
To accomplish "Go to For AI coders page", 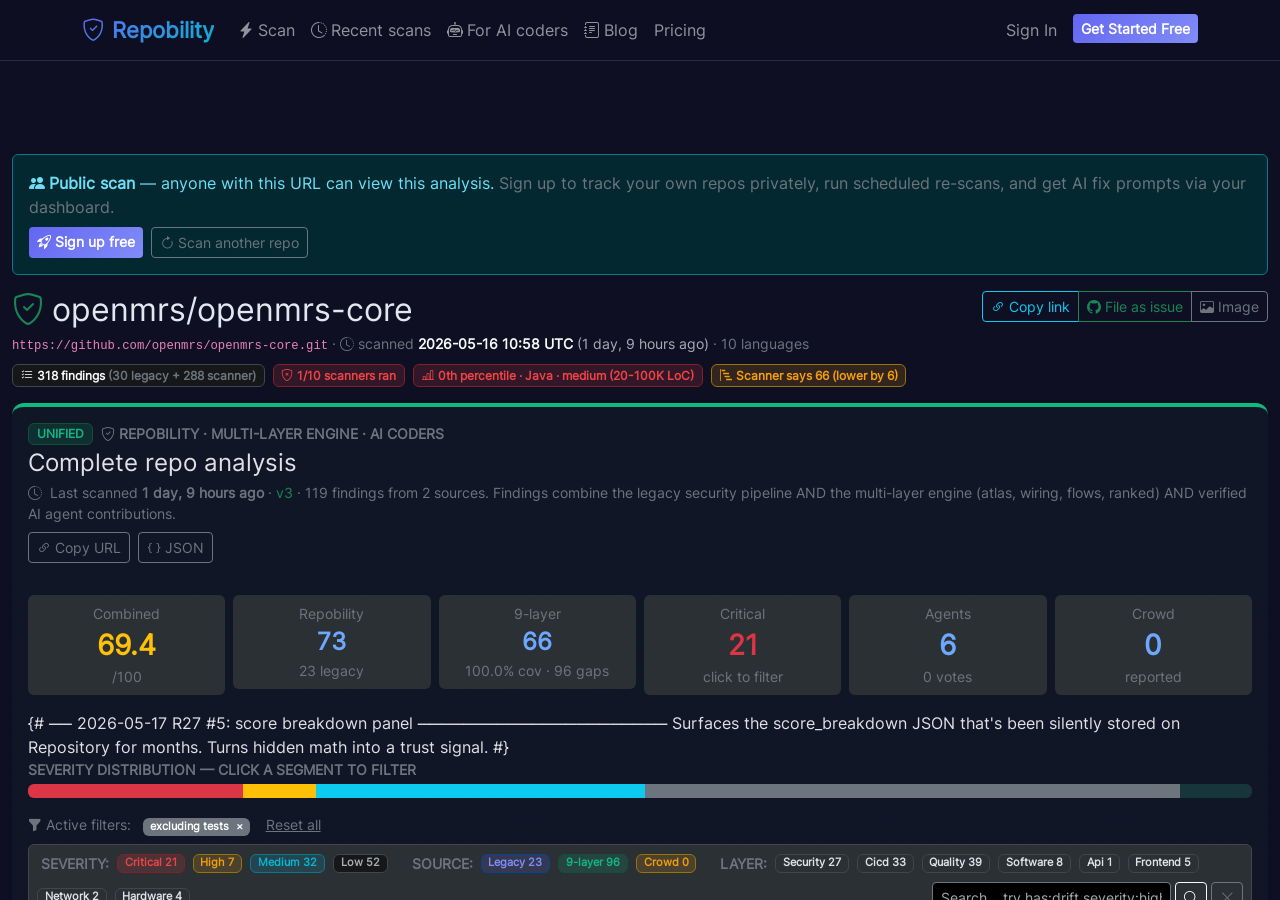I will click(507, 30).
